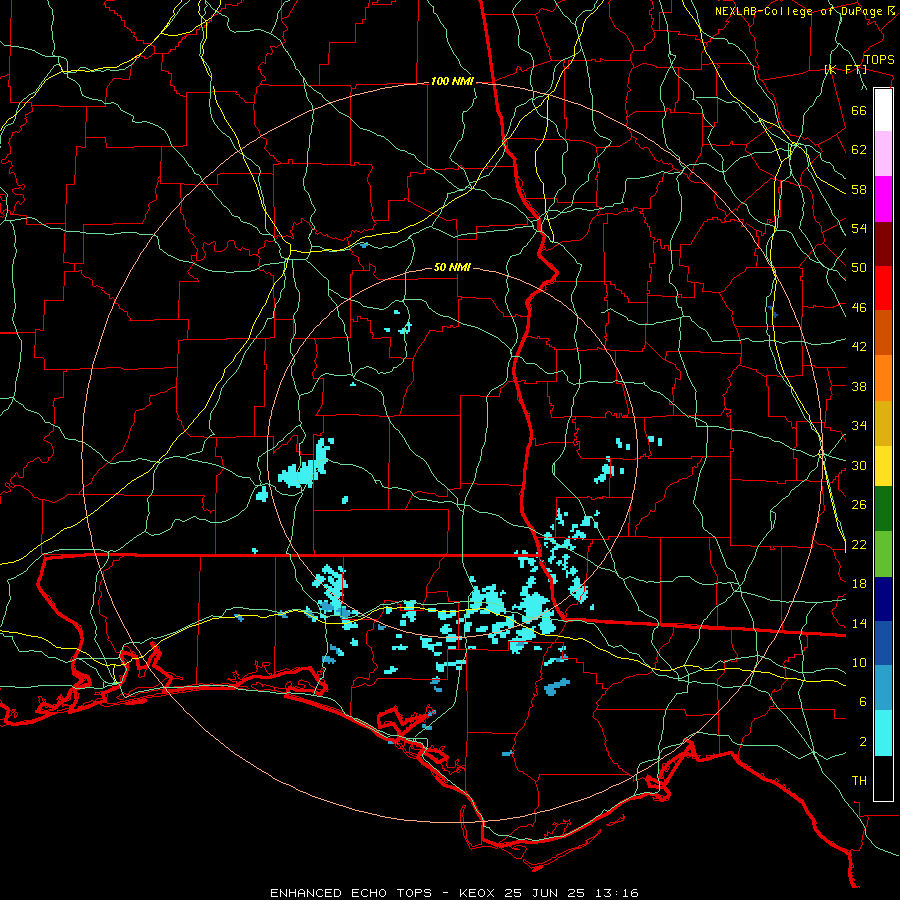Click the light green legend swatch
The width and height of the screenshot is (900, 900).
click(x=883, y=554)
